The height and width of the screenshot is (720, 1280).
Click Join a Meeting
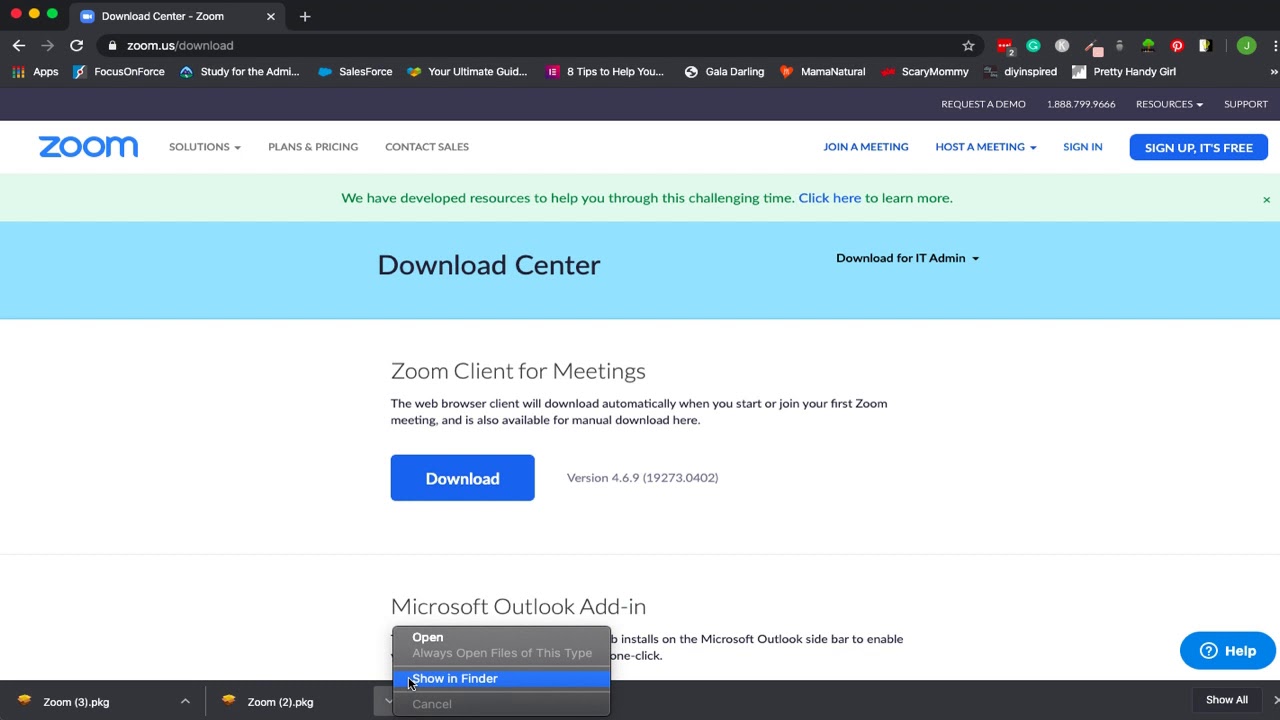coord(866,147)
